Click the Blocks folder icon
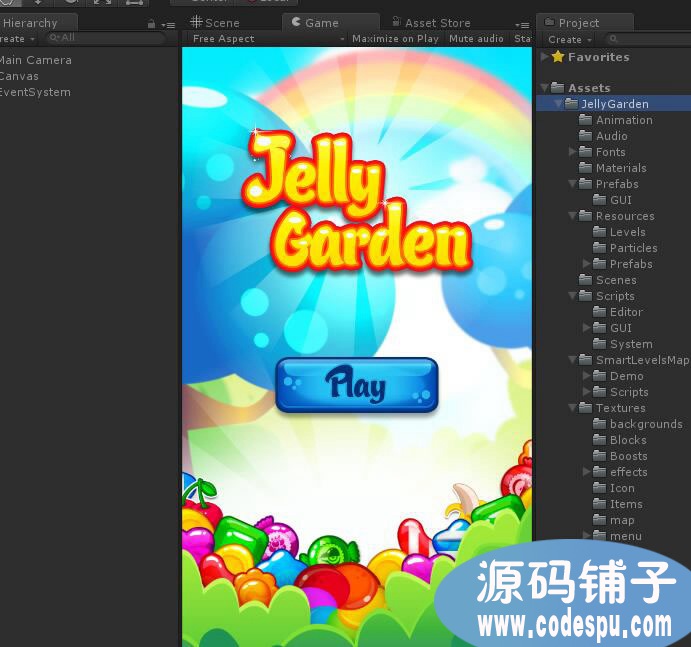Viewport: 691px width, 647px height. (x=599, y=439)
